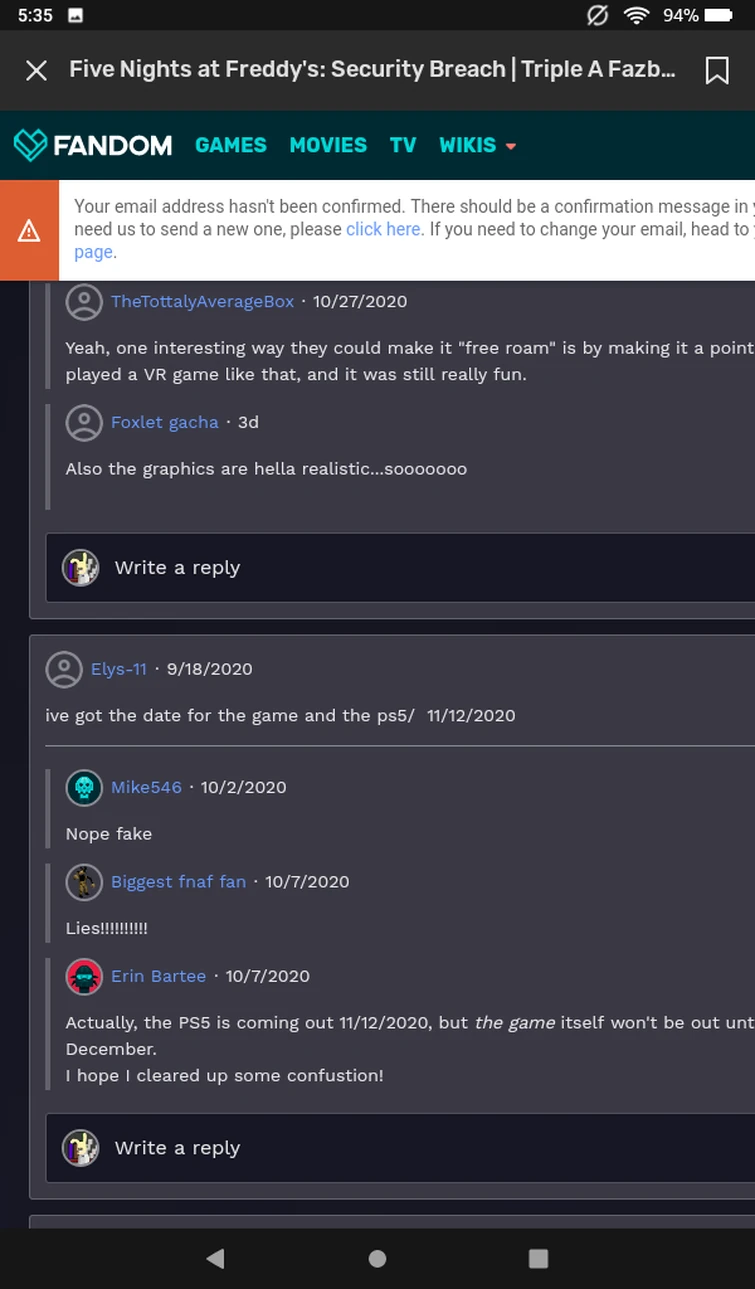
Task: Open the TV menu
Action: tap(403, 145)
